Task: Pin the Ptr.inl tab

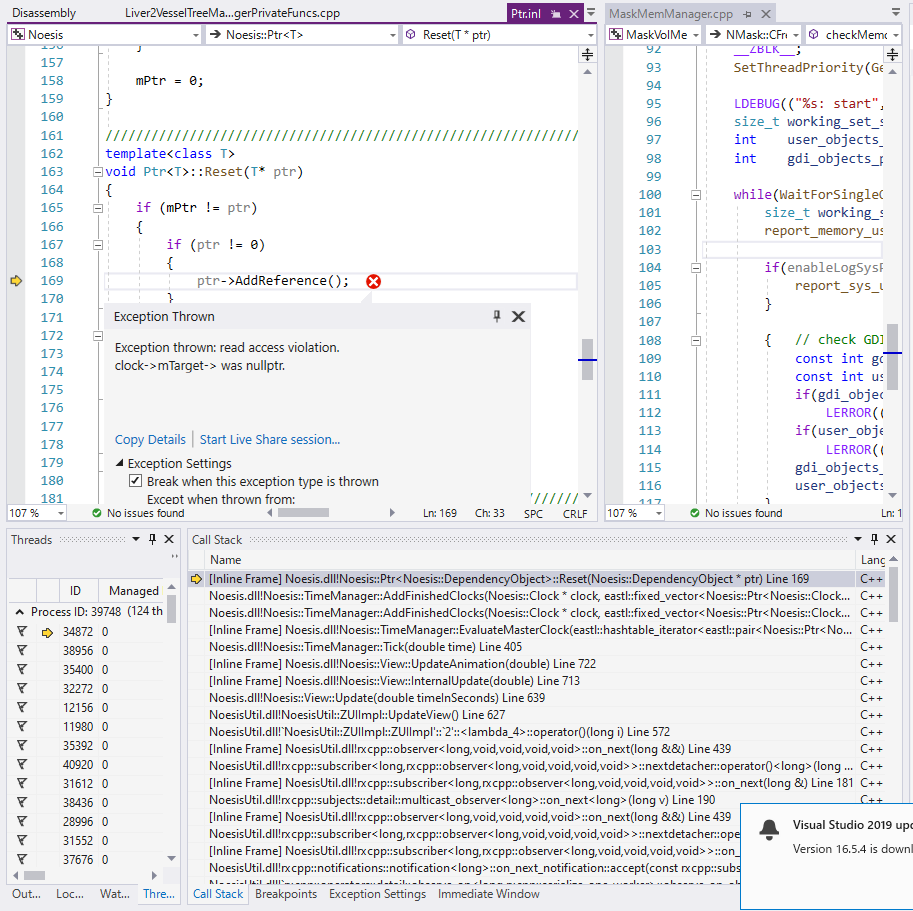Action: 555,13
